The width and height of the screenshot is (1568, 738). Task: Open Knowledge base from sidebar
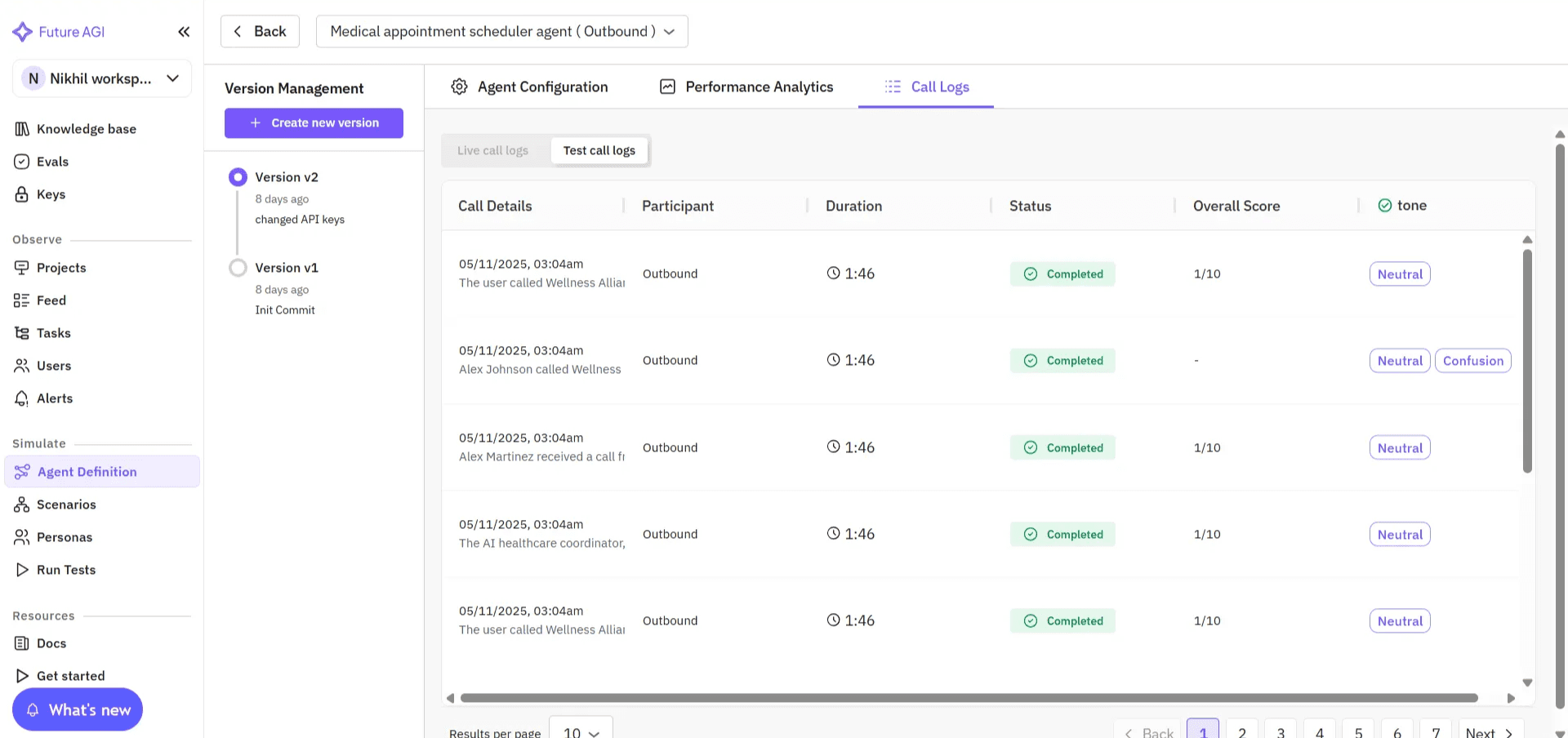(87, 129)
